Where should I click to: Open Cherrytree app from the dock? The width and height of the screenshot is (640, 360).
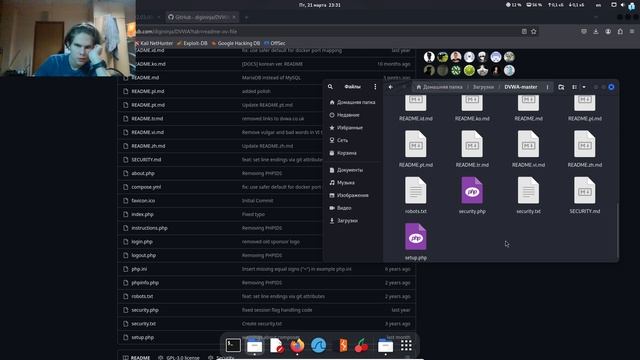click(361, 346)
